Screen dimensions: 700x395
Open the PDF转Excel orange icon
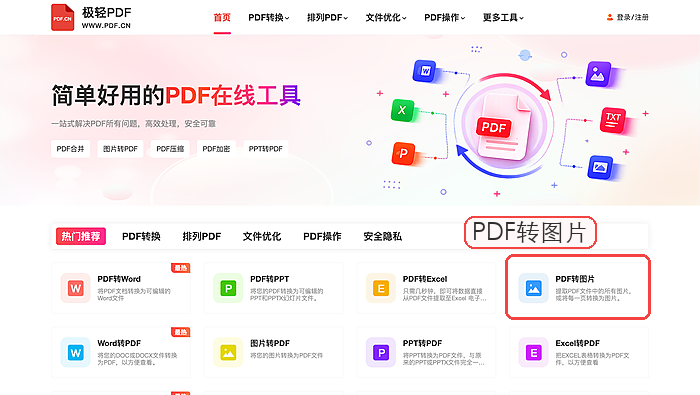[x=381, y=288]
